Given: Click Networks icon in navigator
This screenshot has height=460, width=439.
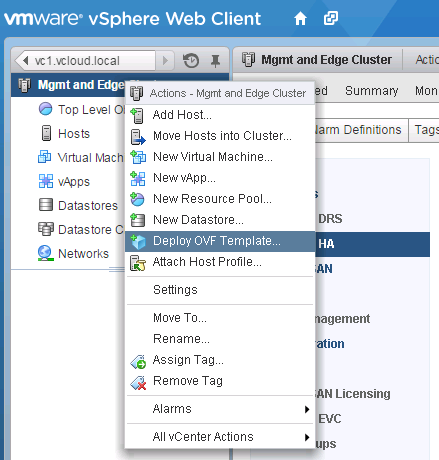Looking at the screenshot, I should point(46,253).
